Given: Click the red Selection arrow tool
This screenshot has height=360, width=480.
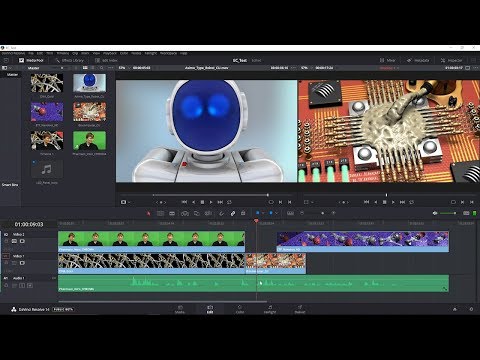Looking at the screenshot, I should point(149,213).
